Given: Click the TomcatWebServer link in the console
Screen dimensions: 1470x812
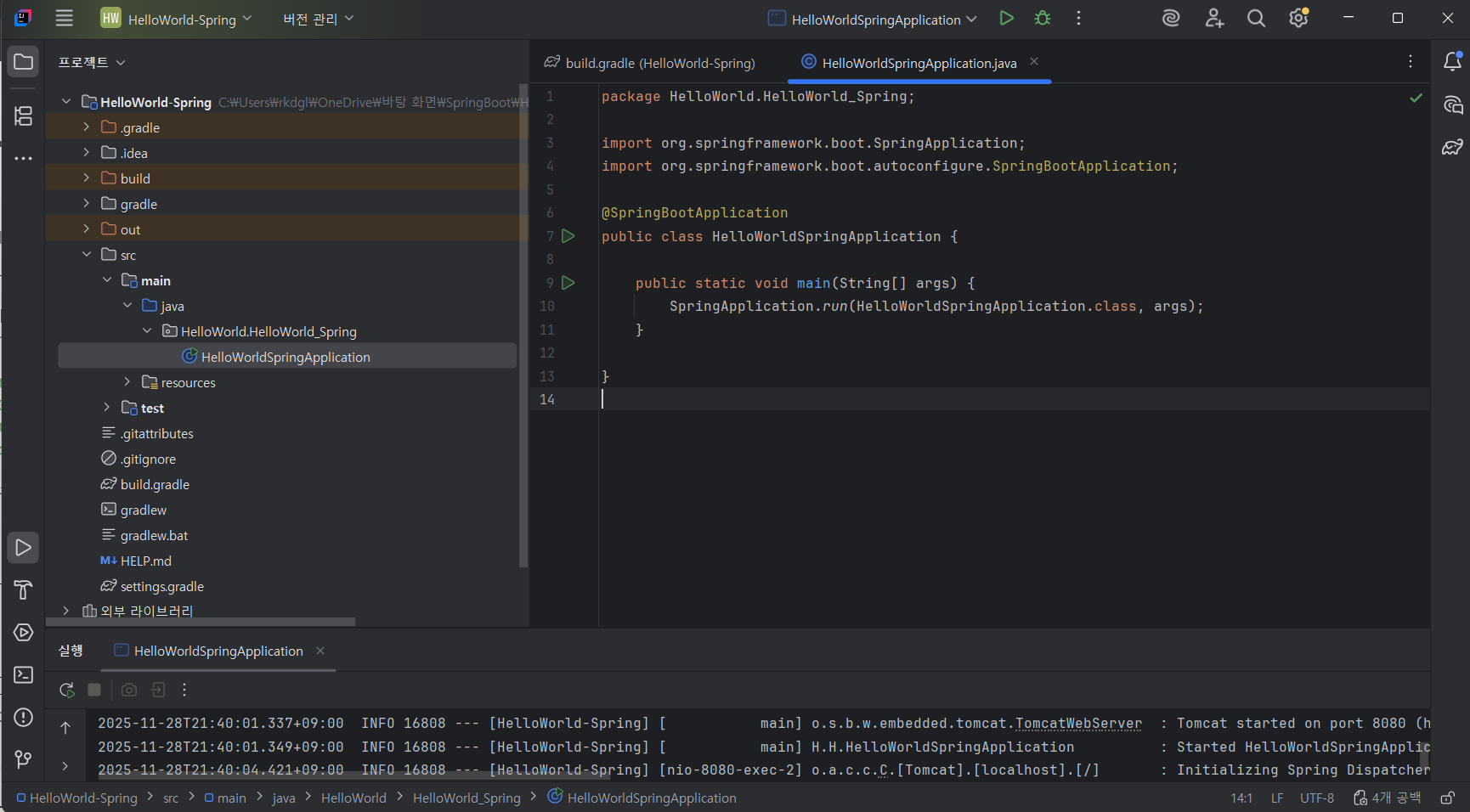Looking at the screenshot, I should click(1078, 724).
